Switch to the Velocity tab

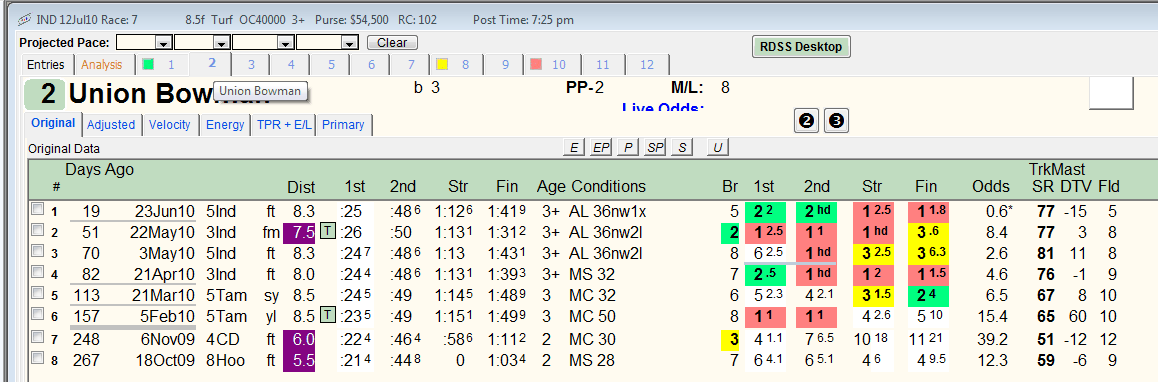[x=170, y=125]
